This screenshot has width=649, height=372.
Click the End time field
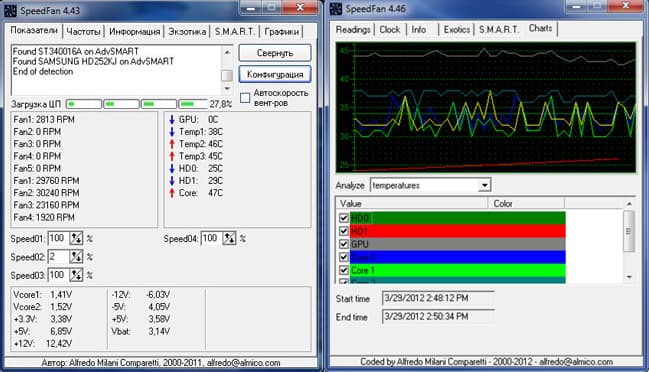coord(438,317)
